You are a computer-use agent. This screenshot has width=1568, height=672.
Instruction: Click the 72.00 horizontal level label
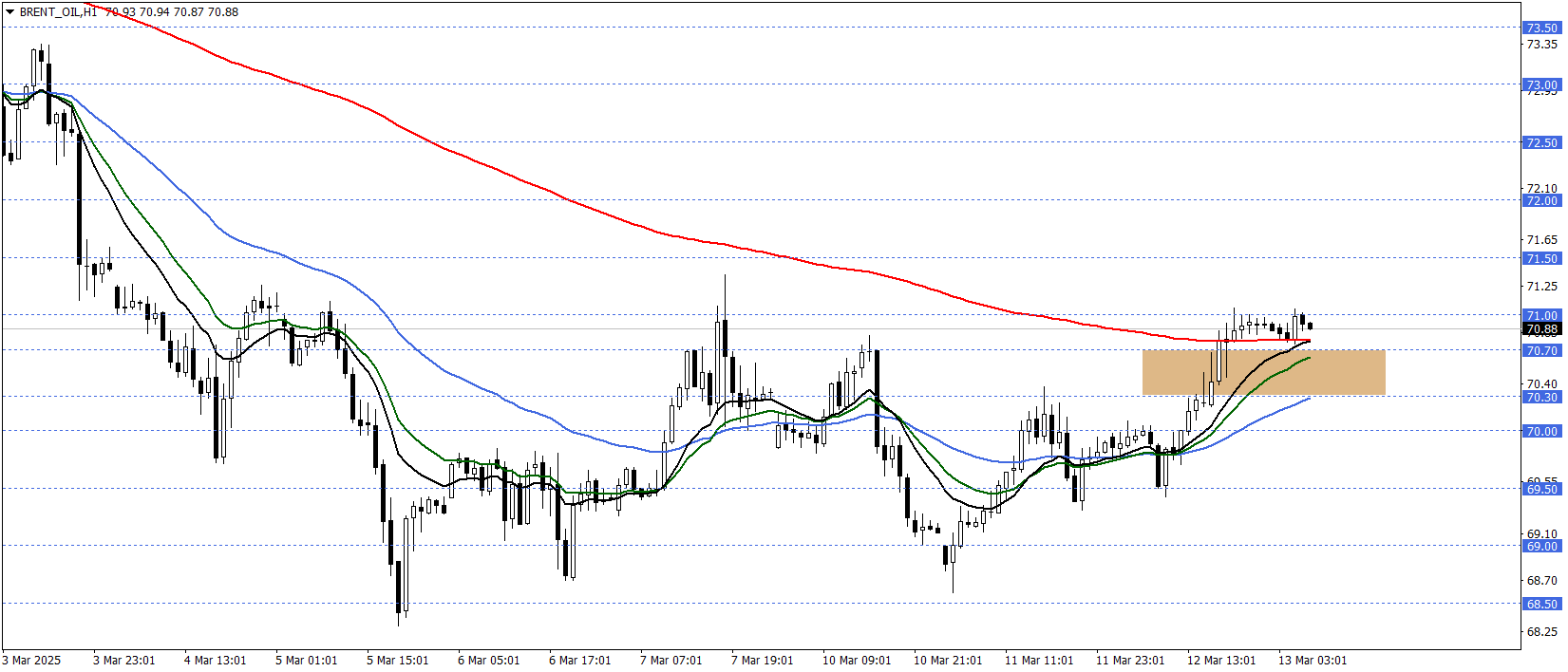1541,200
